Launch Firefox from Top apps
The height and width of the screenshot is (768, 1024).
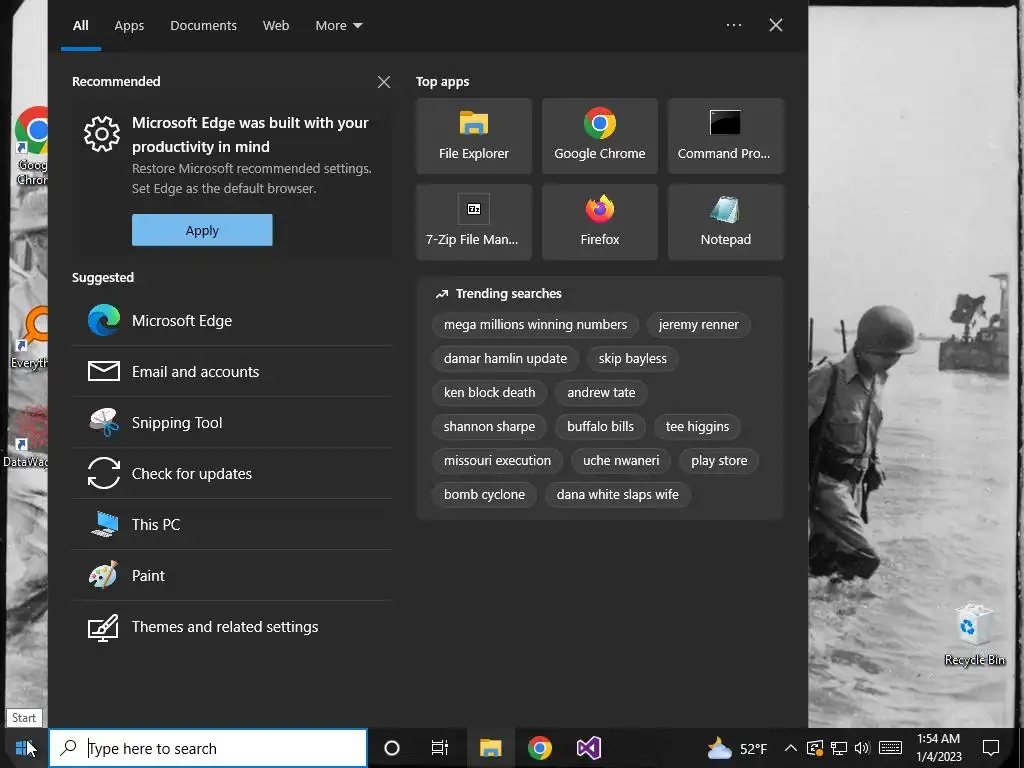600,222
